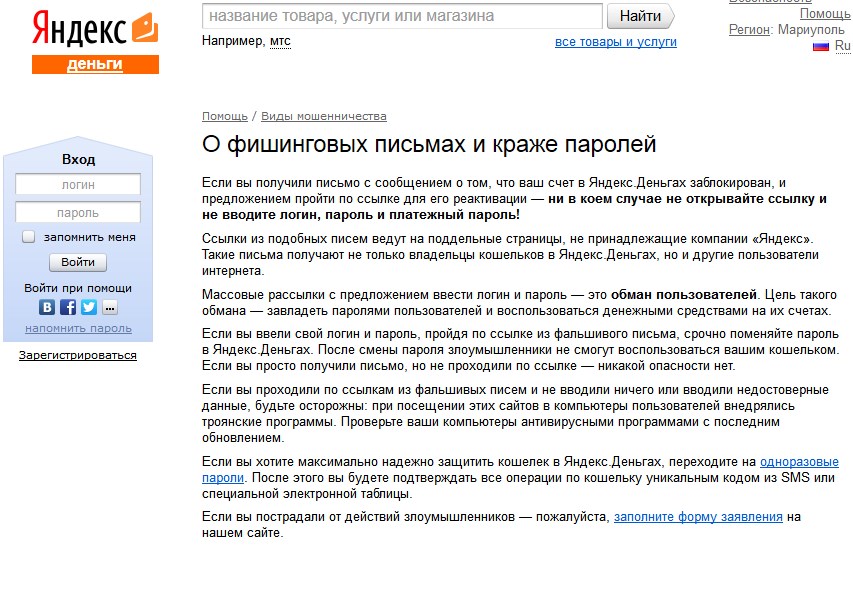Click the "Войти при помощи" label

78,288
